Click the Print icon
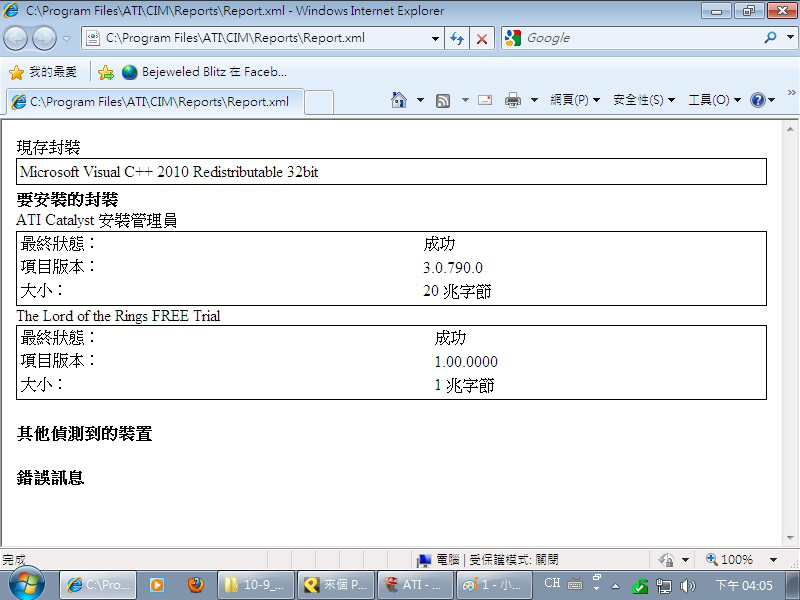This screenshot has width=800, height=600. coord(513,100)
